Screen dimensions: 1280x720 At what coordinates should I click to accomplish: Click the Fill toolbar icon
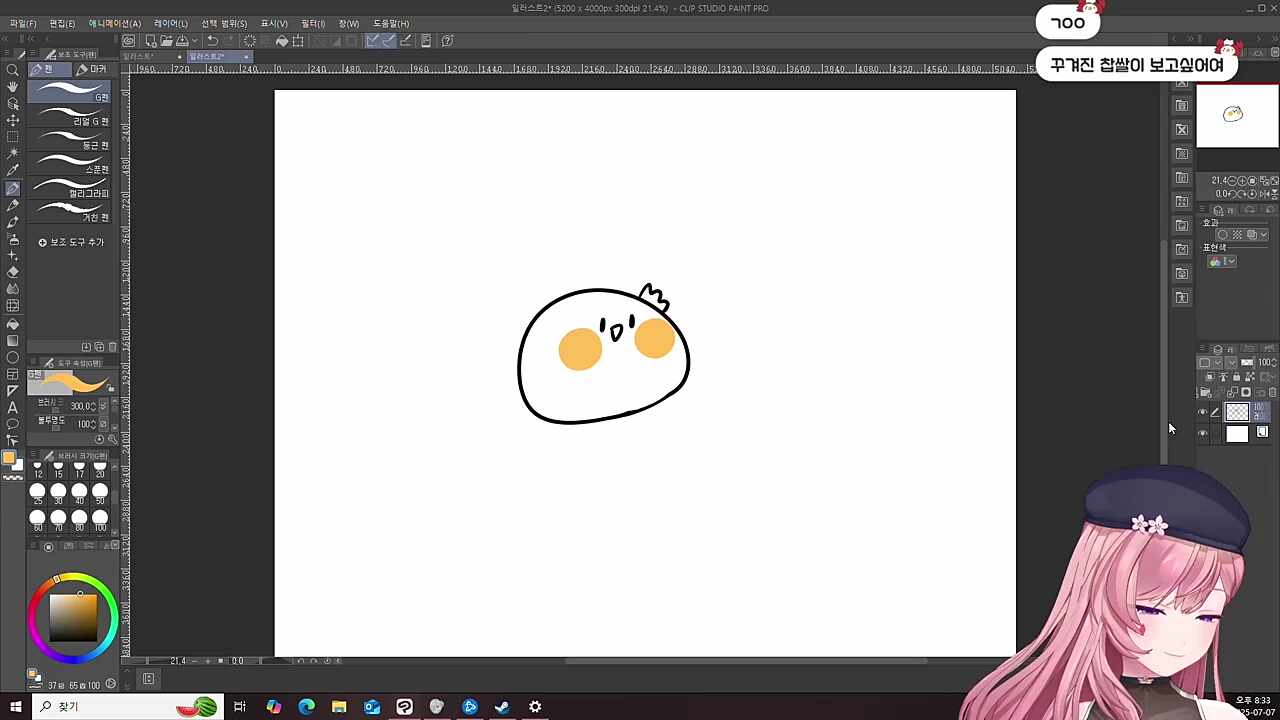[282, 41]
